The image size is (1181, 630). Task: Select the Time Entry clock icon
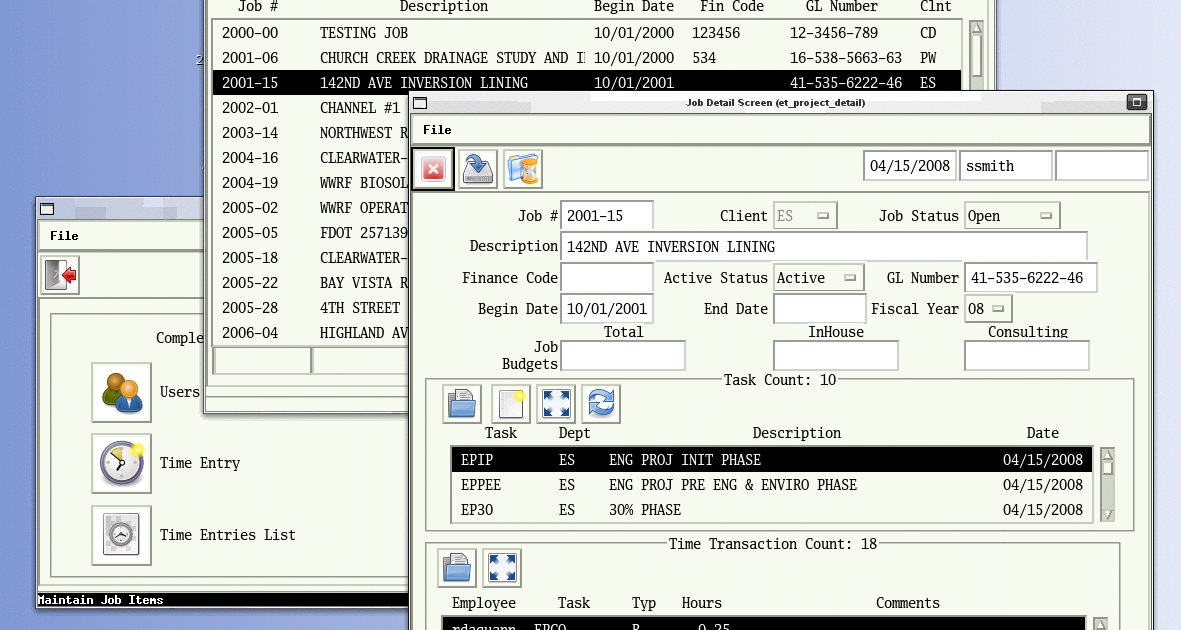coord(121,463)
